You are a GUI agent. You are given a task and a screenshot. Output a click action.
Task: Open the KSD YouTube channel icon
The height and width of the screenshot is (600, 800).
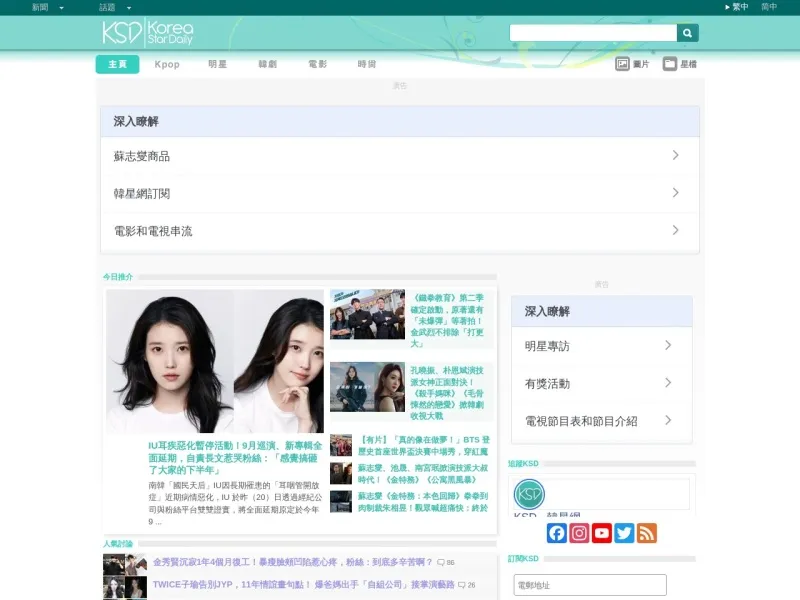[602, 533]
